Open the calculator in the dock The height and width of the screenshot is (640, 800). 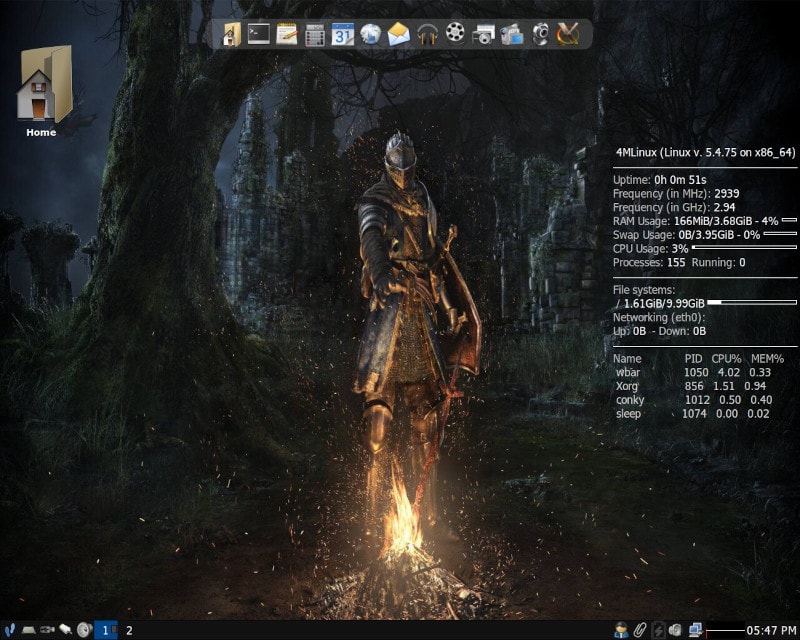(x=315, y=34)
